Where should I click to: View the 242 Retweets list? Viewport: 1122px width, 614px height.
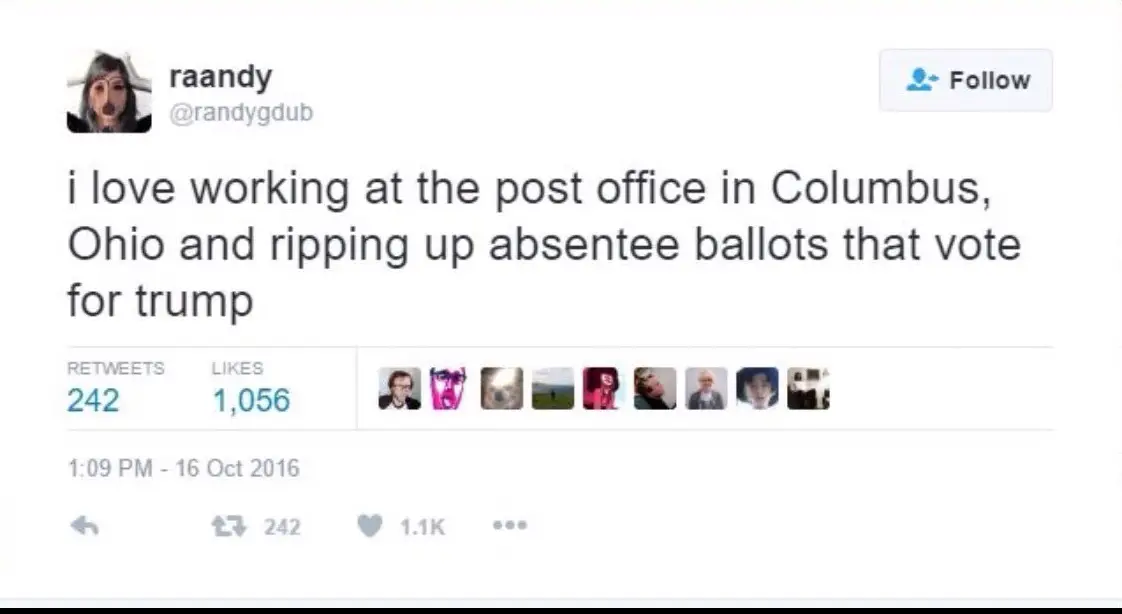pyautogui.click(x=115, y=387)
